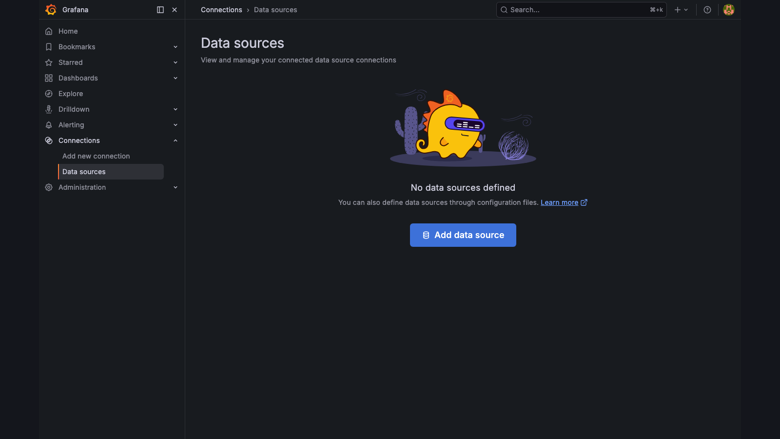Click the Learn more external-link icon
Screen dimensions: 780x439
click(x=584, y=202)
